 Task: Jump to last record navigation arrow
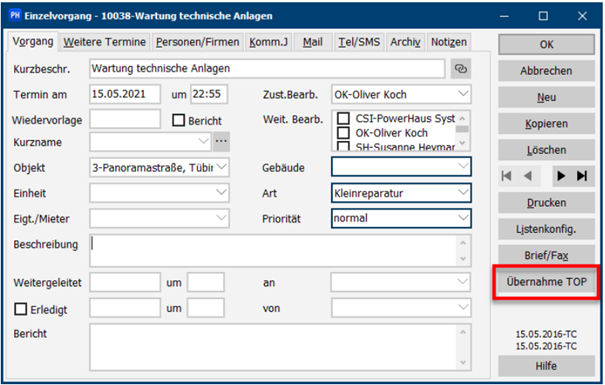pos(582,176)
